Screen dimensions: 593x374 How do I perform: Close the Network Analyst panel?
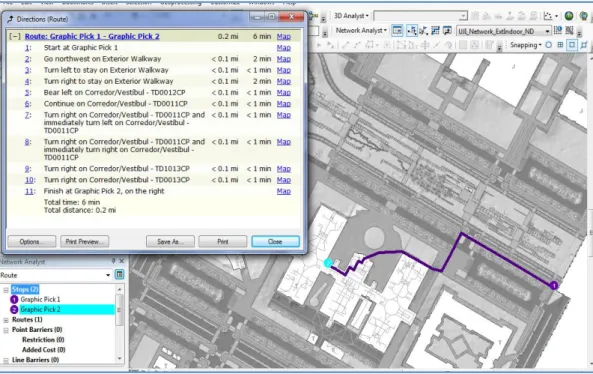121,261
